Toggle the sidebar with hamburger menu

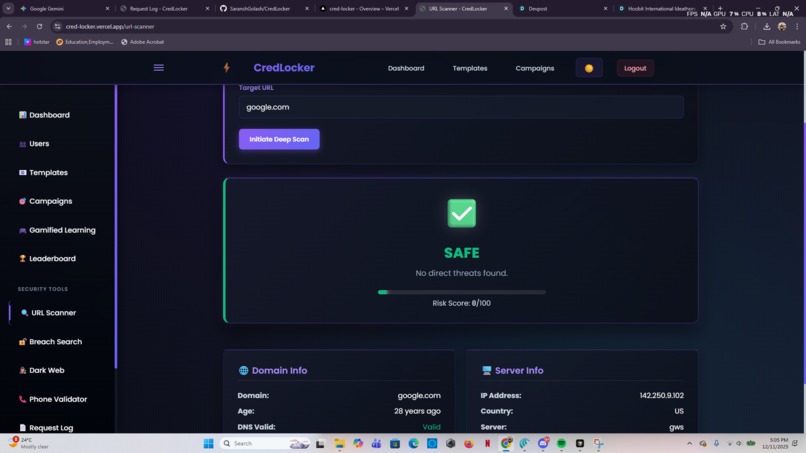(159, 67)
